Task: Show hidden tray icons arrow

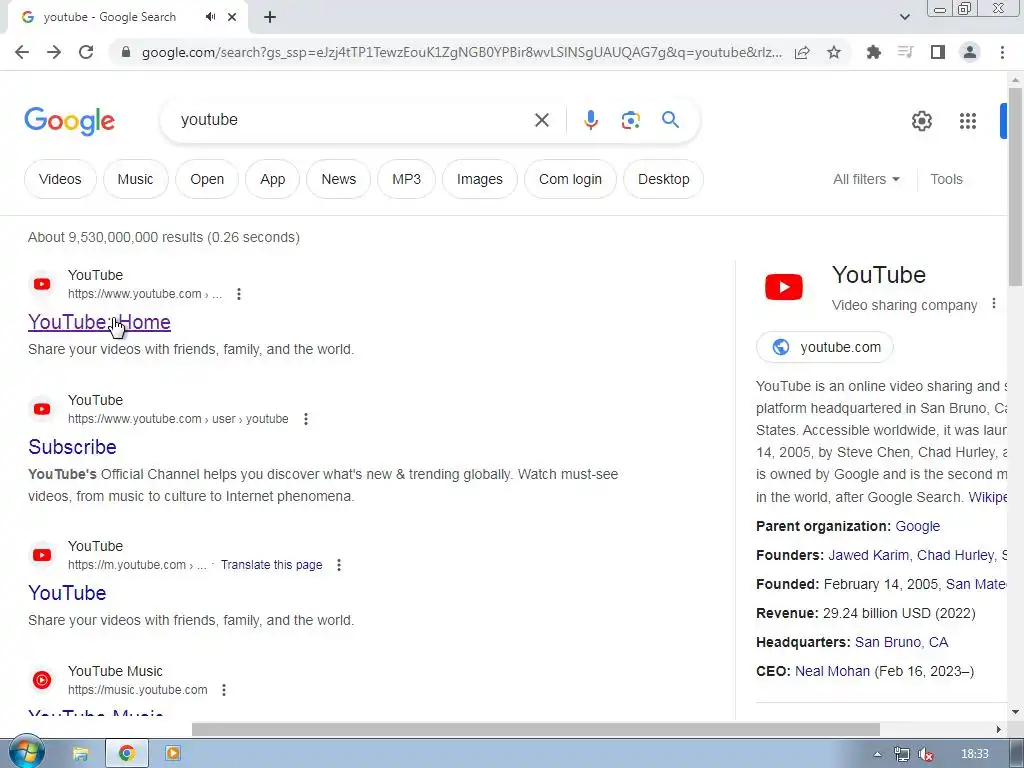Action: coord(877,754)
